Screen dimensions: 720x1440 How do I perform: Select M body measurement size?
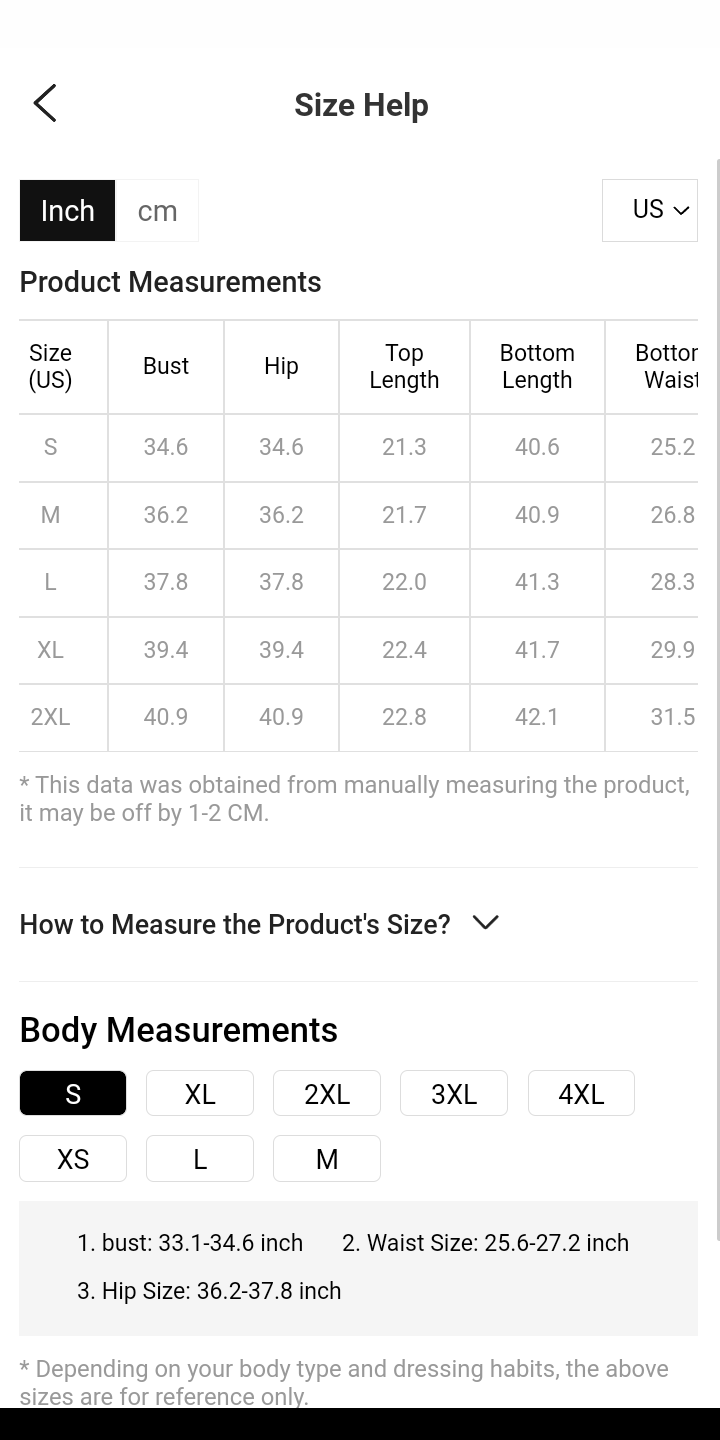[x=327, y=1158]
